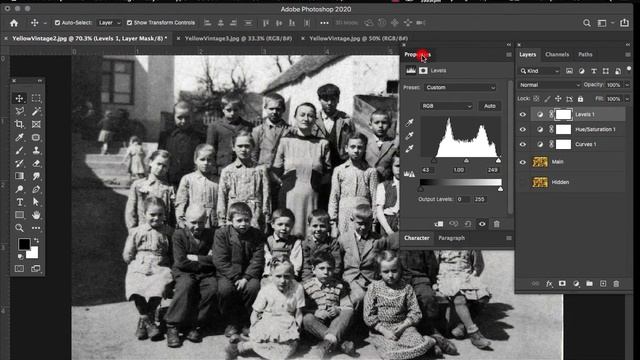Select the Hand tool
Viewport: 640px width, 360px height.
(36, 215)
